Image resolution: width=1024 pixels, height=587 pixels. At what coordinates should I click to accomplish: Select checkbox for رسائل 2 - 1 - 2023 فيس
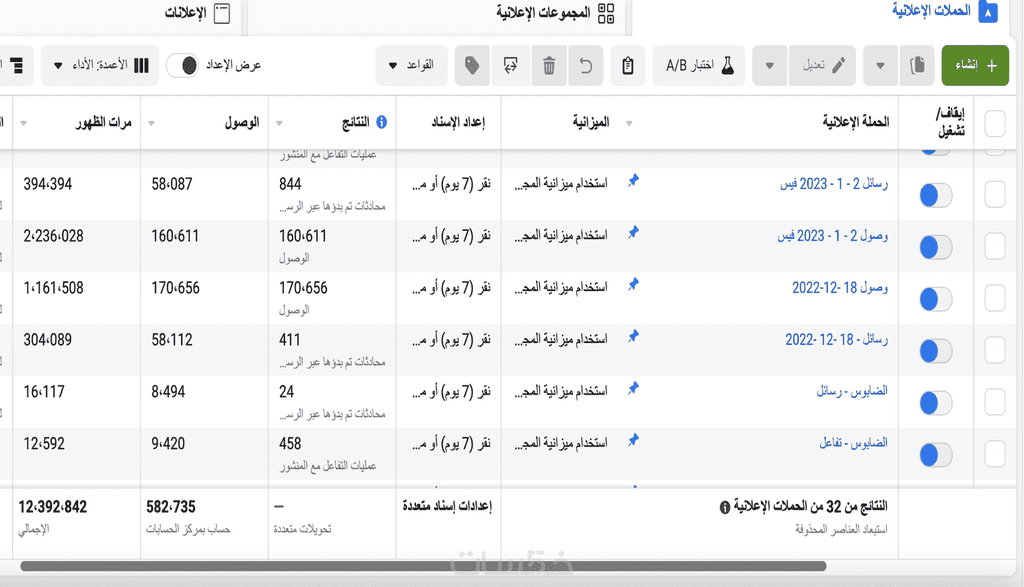995,195
